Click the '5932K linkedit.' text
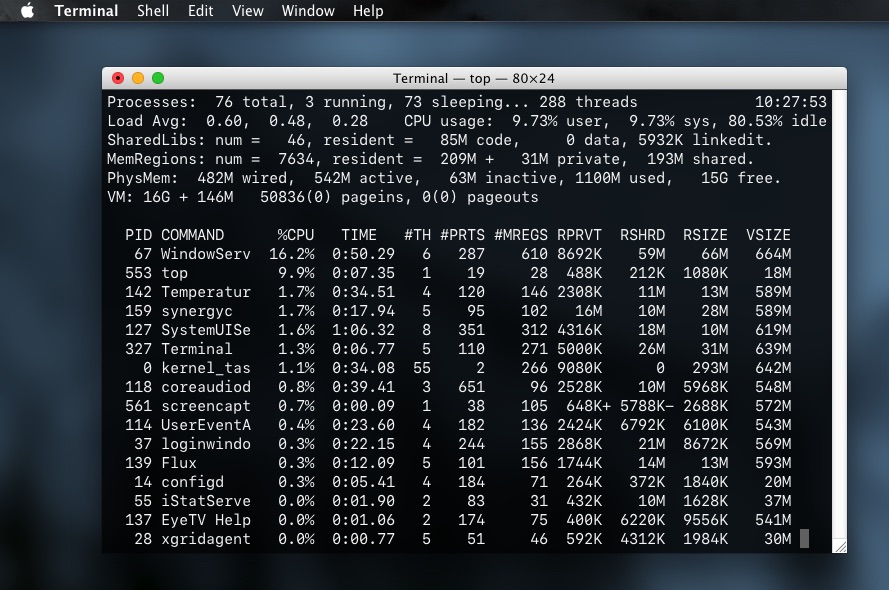 [x=705, y=140]
